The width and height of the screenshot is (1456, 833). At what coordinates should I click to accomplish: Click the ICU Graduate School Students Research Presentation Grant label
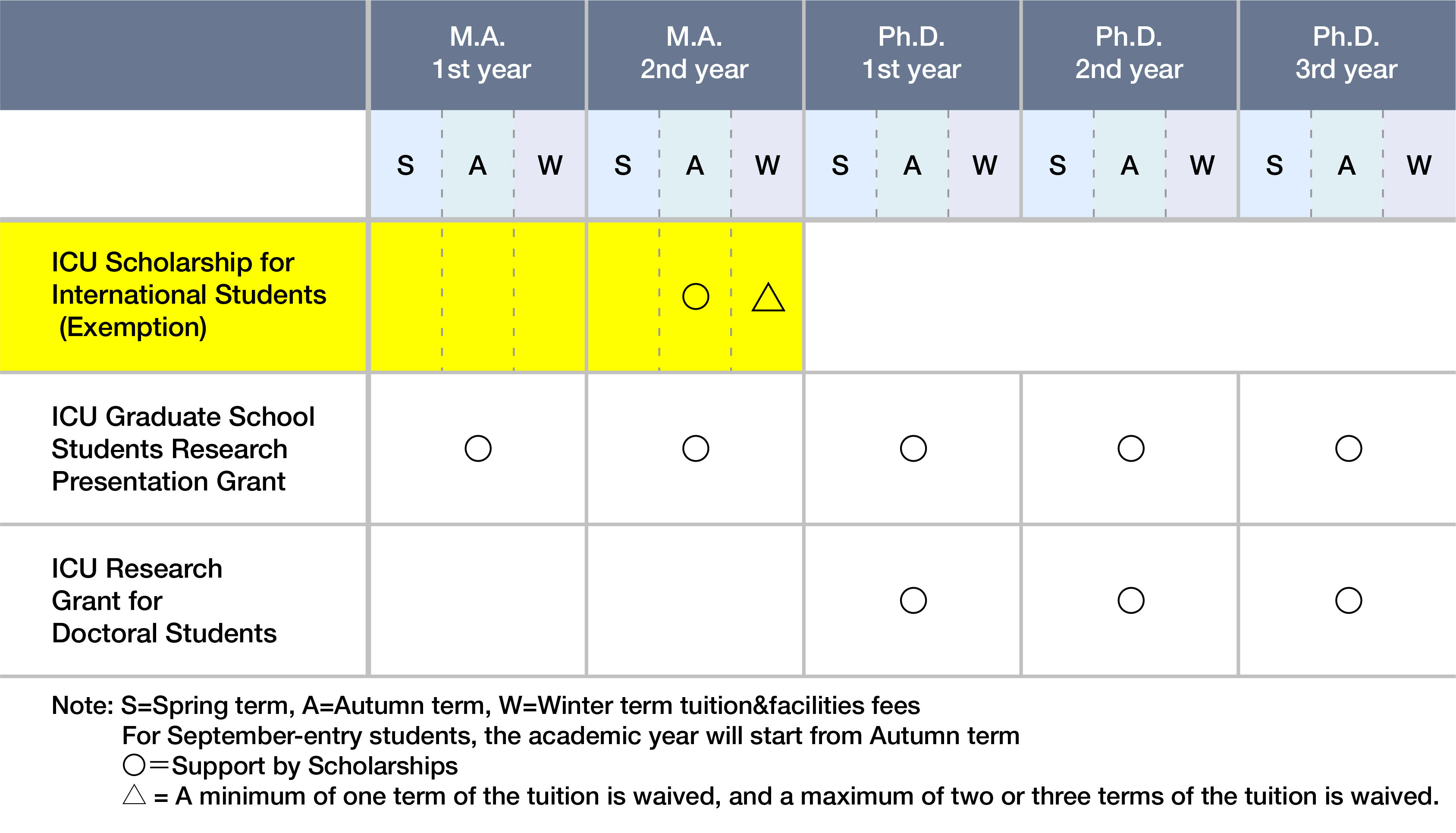point(183,449)
